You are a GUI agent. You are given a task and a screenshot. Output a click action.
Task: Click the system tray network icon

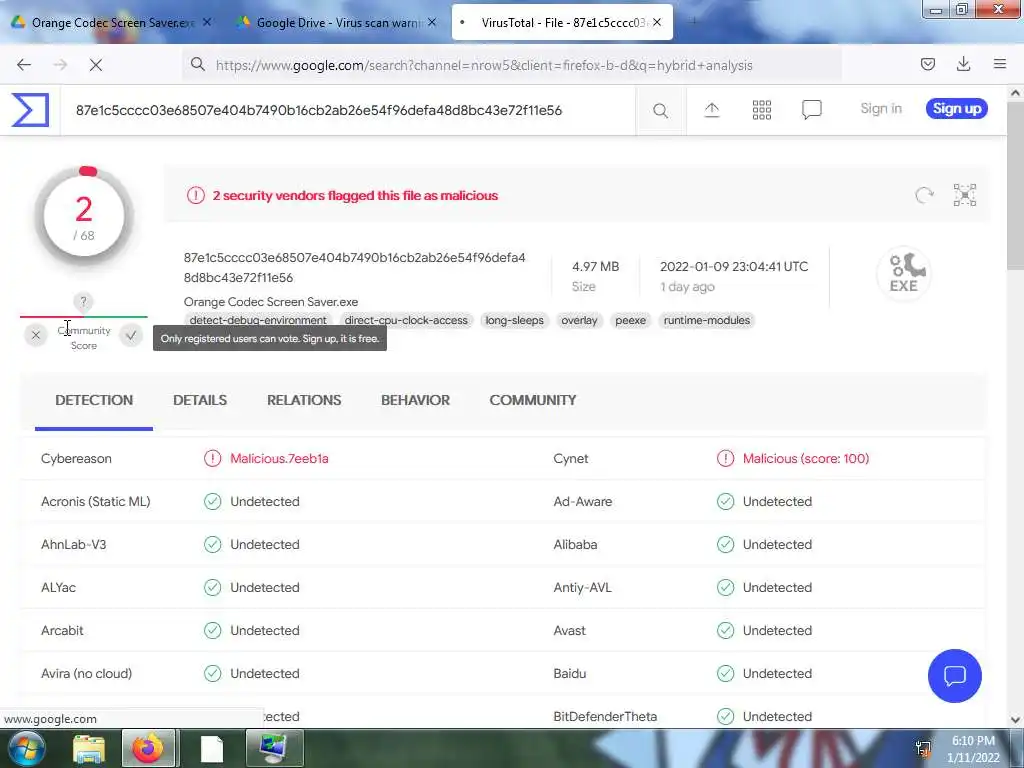(x=923, y=748)
